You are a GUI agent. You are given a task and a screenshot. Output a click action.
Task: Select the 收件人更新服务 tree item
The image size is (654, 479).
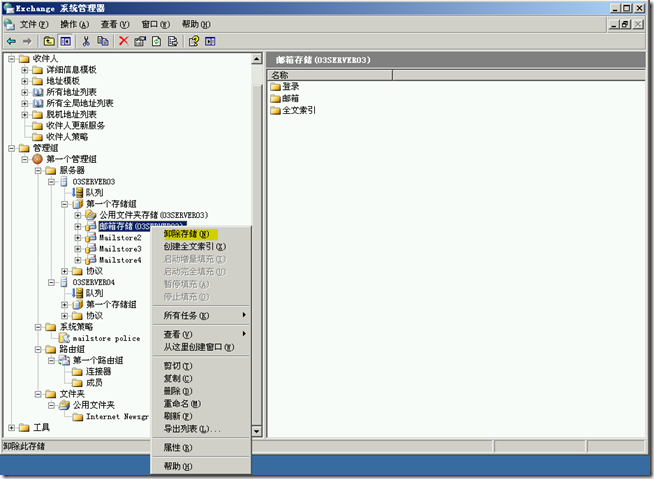click(x=75, y=126)
